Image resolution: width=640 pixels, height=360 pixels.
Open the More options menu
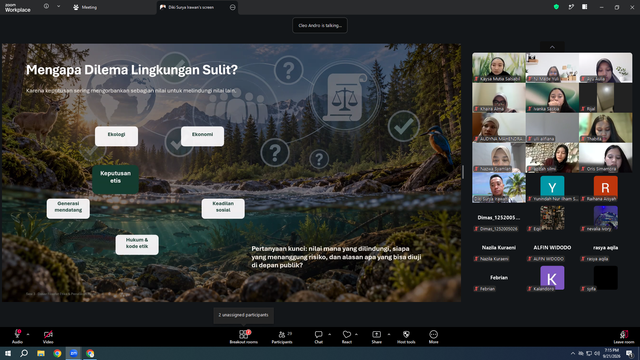pos(433,337)
